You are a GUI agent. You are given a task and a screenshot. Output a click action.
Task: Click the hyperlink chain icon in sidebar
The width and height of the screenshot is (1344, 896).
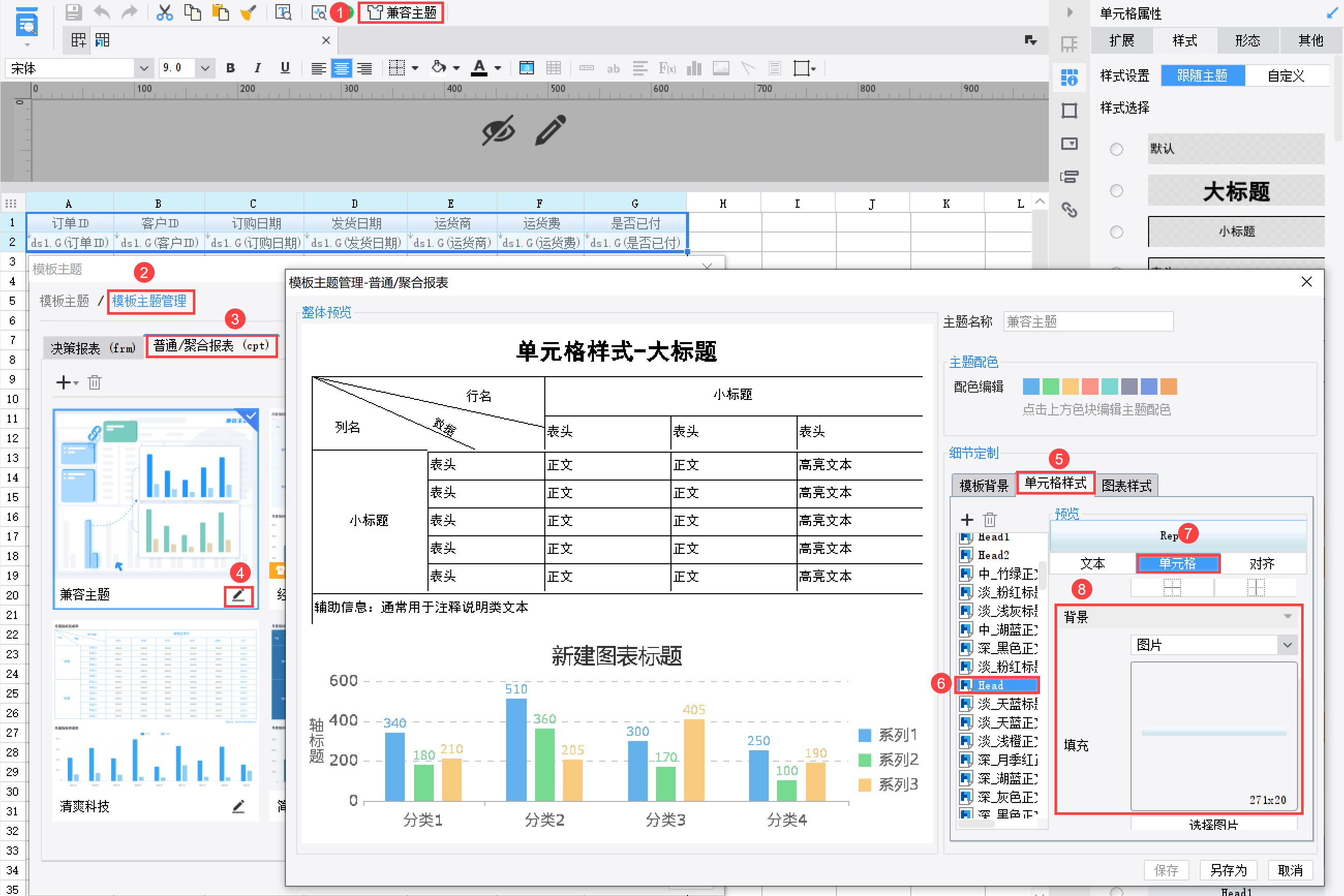1069,210
